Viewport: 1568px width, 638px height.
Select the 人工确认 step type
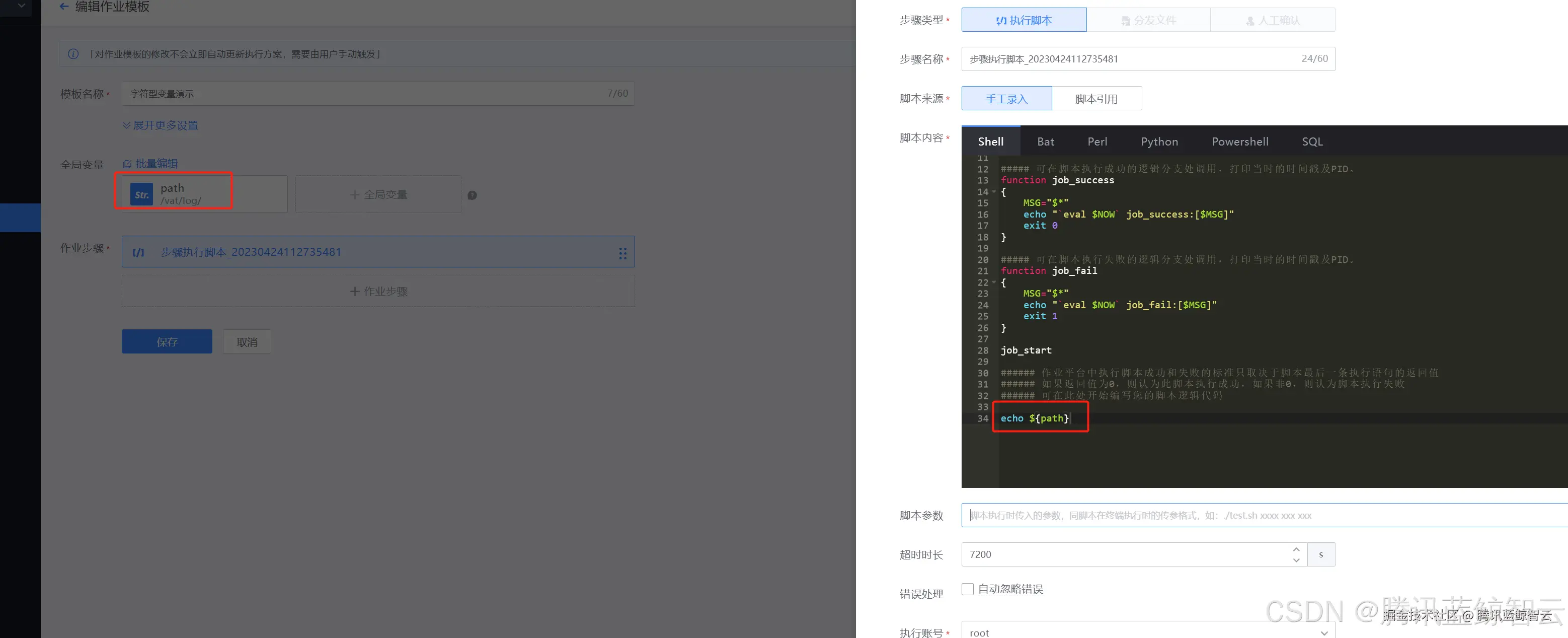1273,21
